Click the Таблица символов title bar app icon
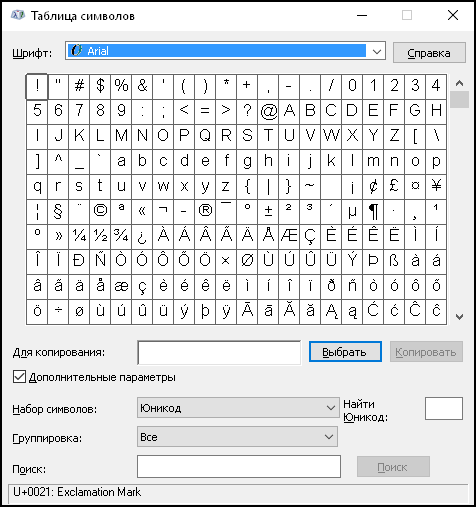The height and width of the screenshot is (507, 476). [x=18, y=15]
